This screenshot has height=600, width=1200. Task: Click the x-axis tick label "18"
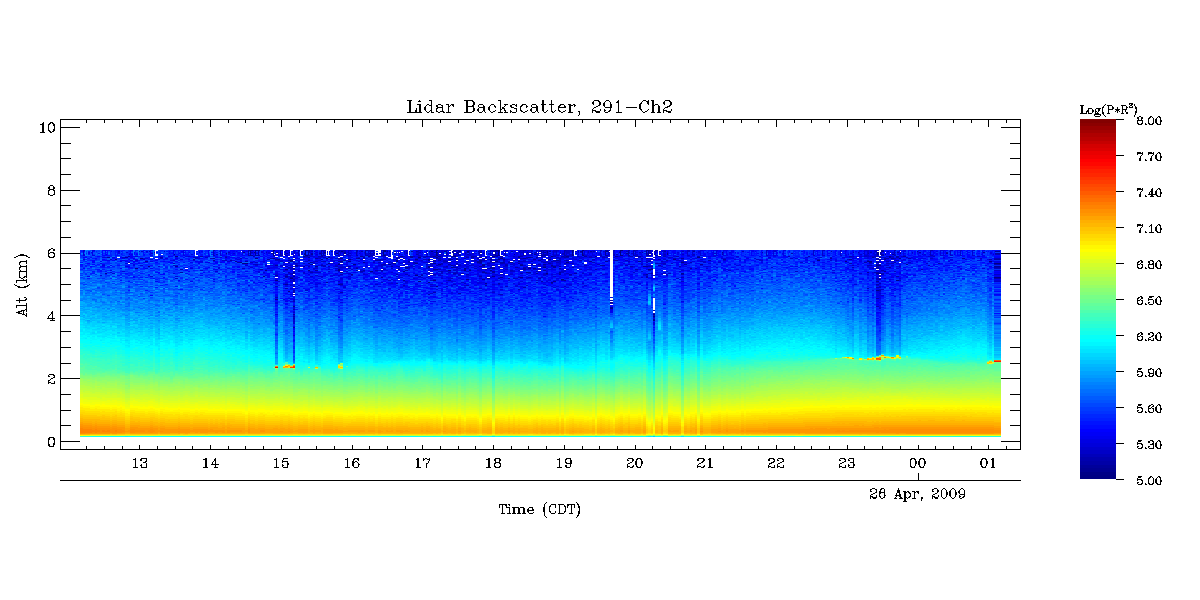pos(493,463)
